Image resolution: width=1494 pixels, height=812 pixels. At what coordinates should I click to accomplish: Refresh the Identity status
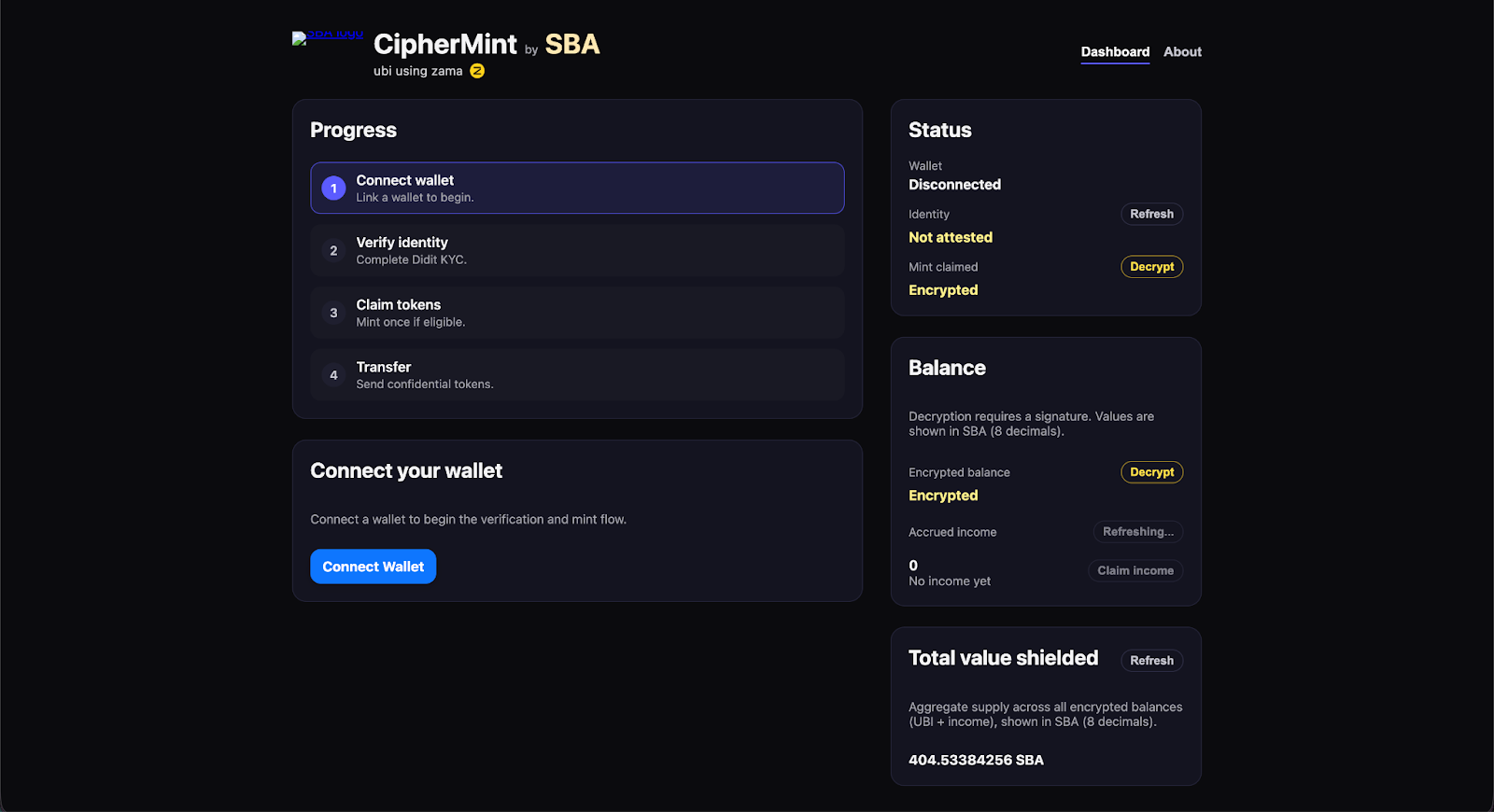(x=1151, y=214)
